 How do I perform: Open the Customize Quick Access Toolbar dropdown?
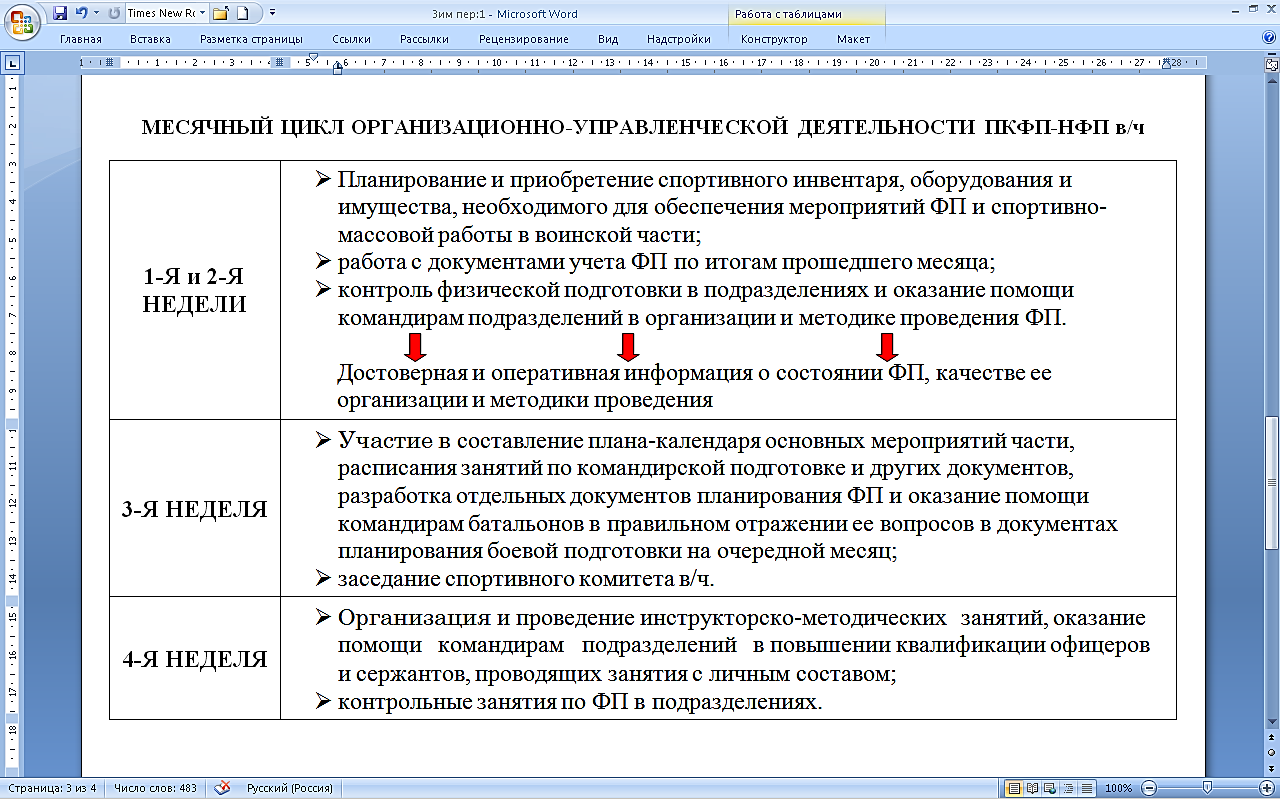[273, 14]
